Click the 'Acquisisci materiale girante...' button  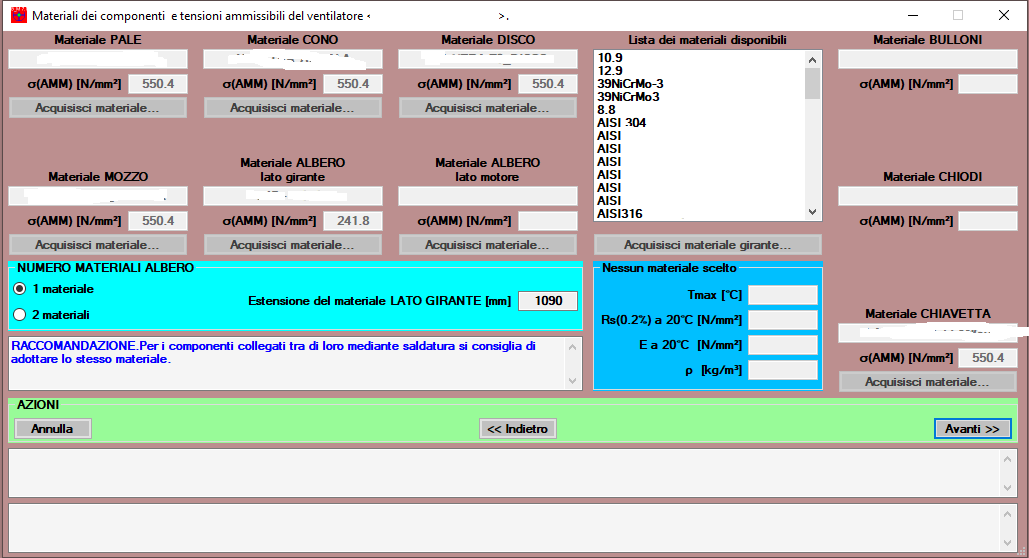707,245
